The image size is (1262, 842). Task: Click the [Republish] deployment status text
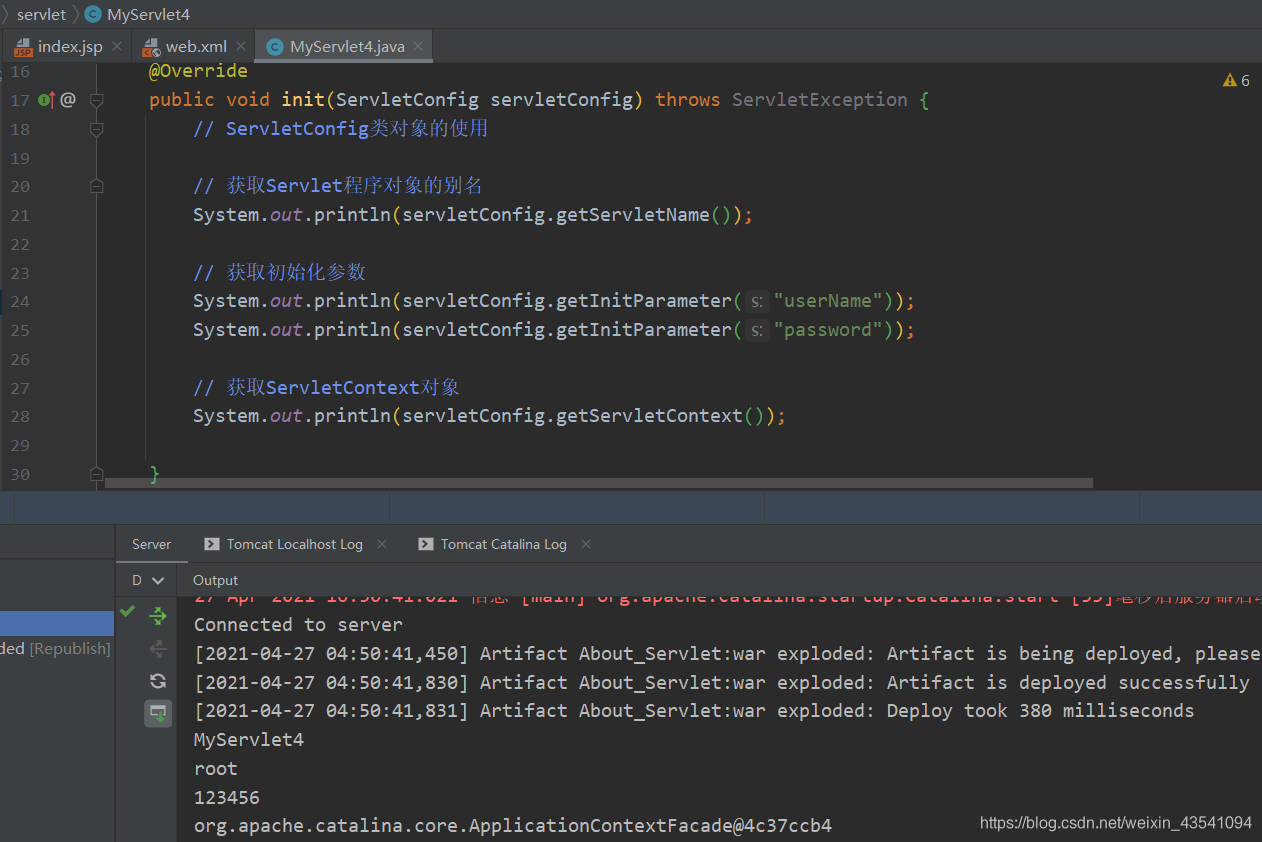point(70,649)
